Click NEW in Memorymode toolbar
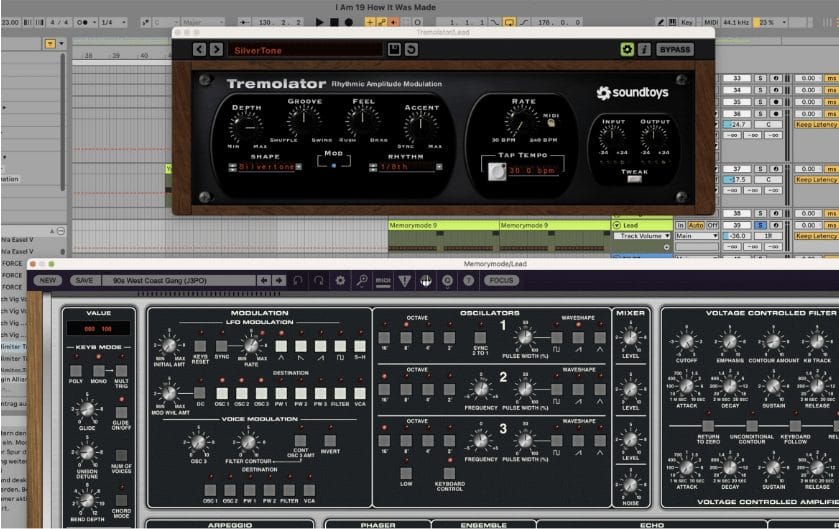 48,280
